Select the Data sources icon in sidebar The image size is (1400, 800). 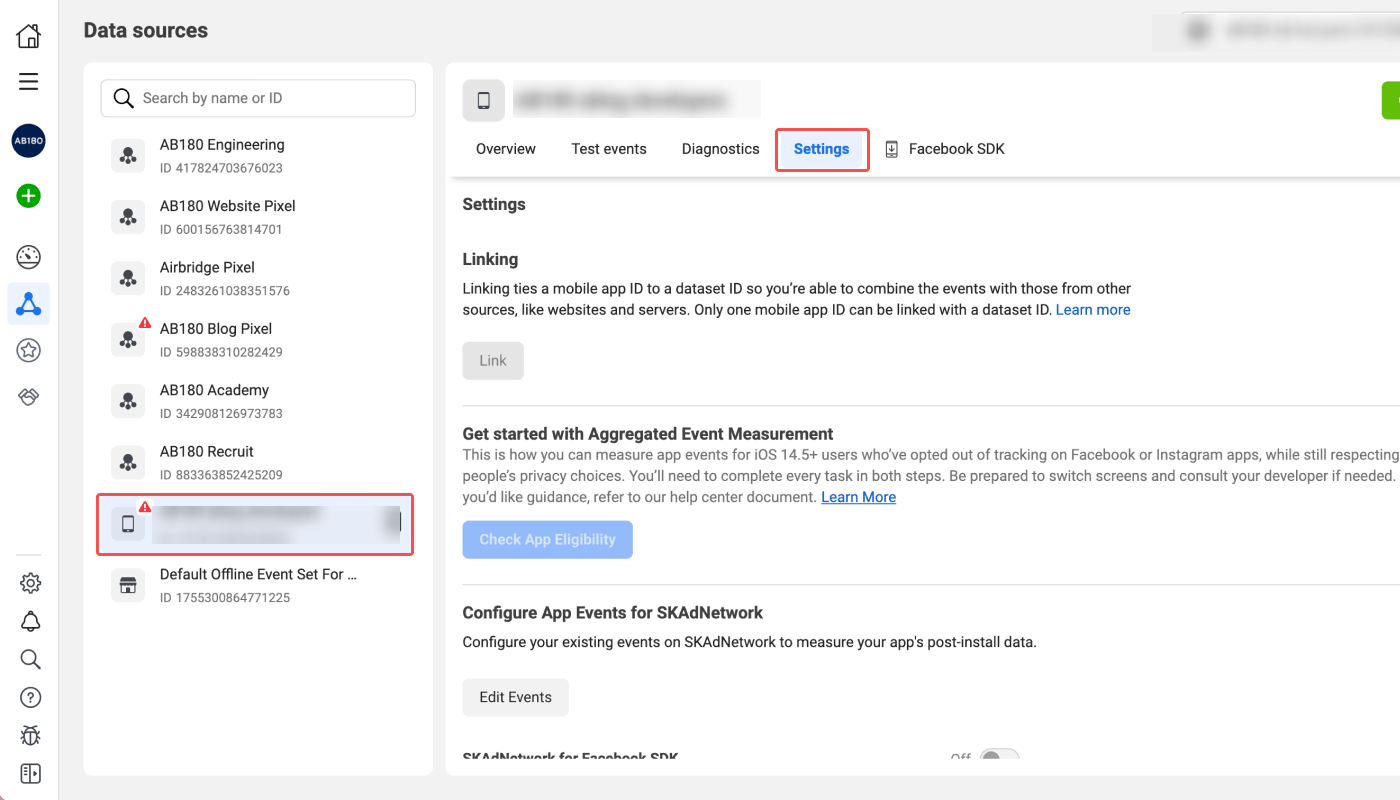pyautogui.click(x=29, y=303)
